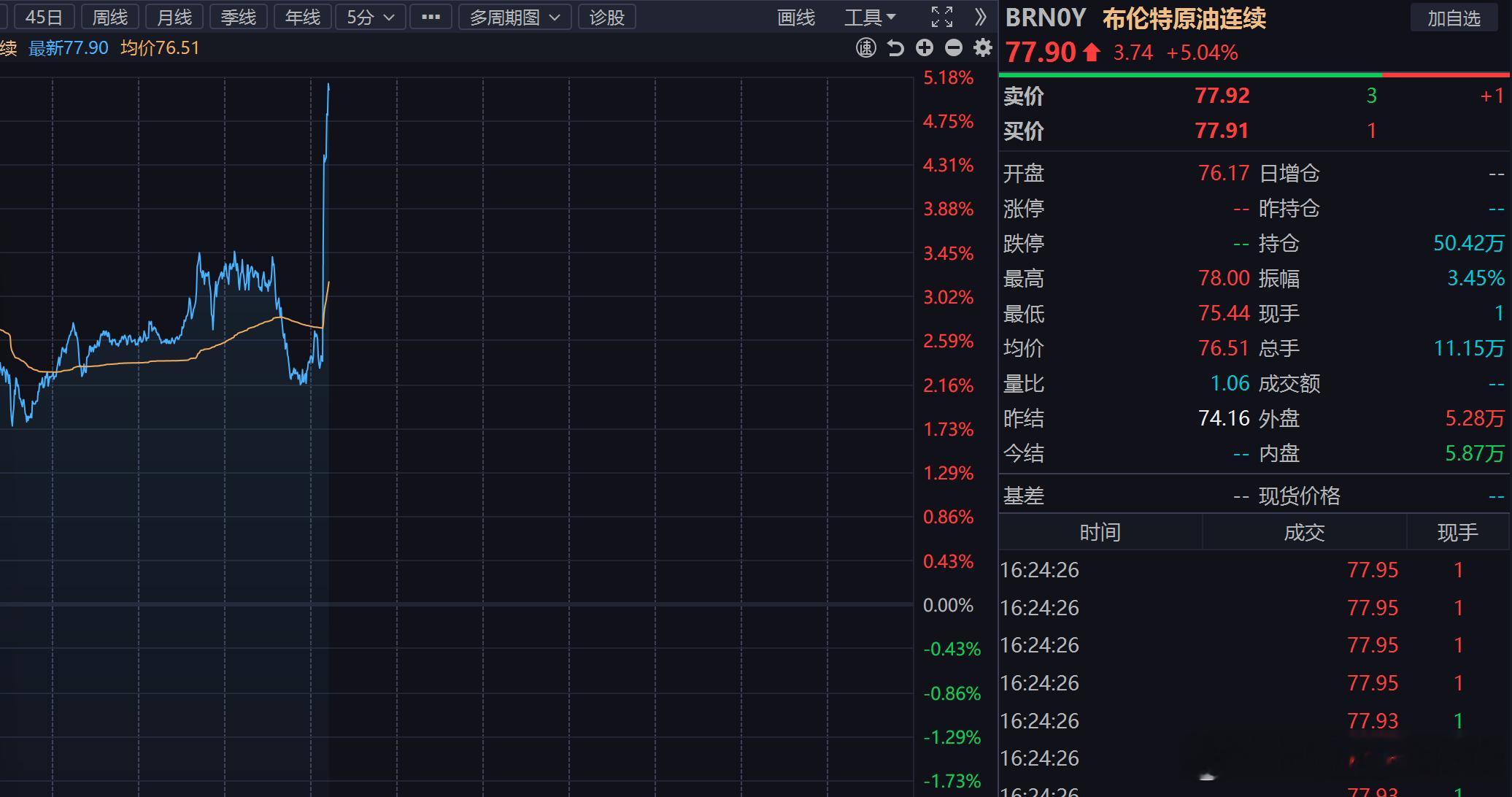1512x797 pixels.
Task: Click the 现货价格 label
Action: coord(1299,496)
